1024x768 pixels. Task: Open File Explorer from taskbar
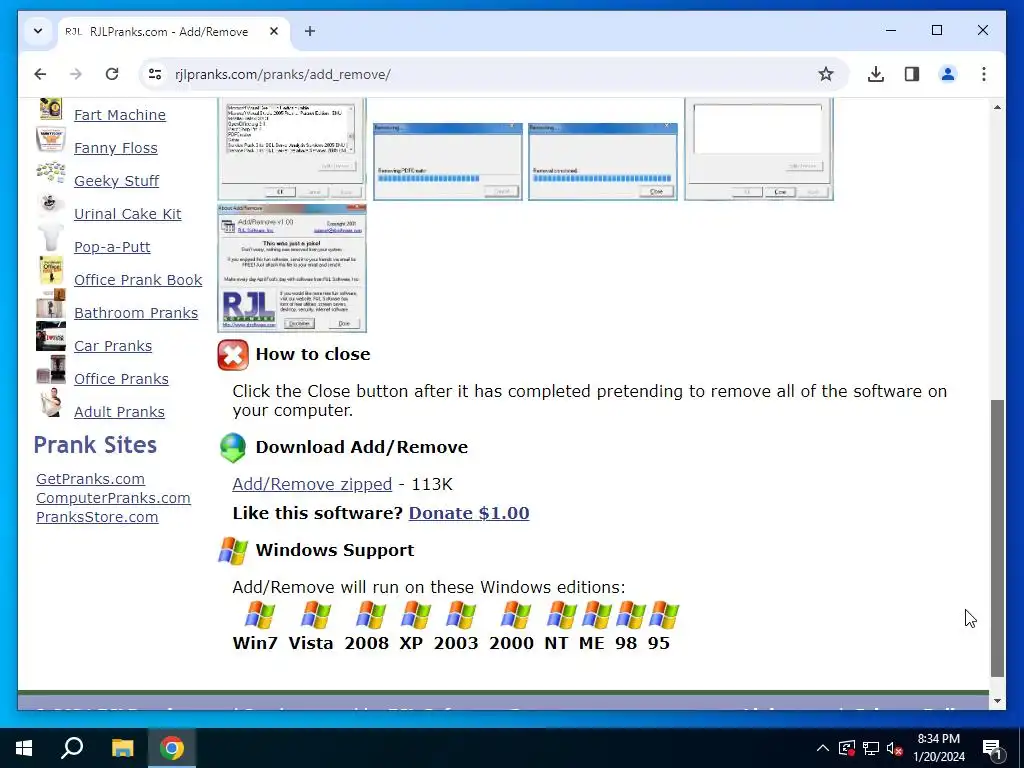tap(122, 748)
